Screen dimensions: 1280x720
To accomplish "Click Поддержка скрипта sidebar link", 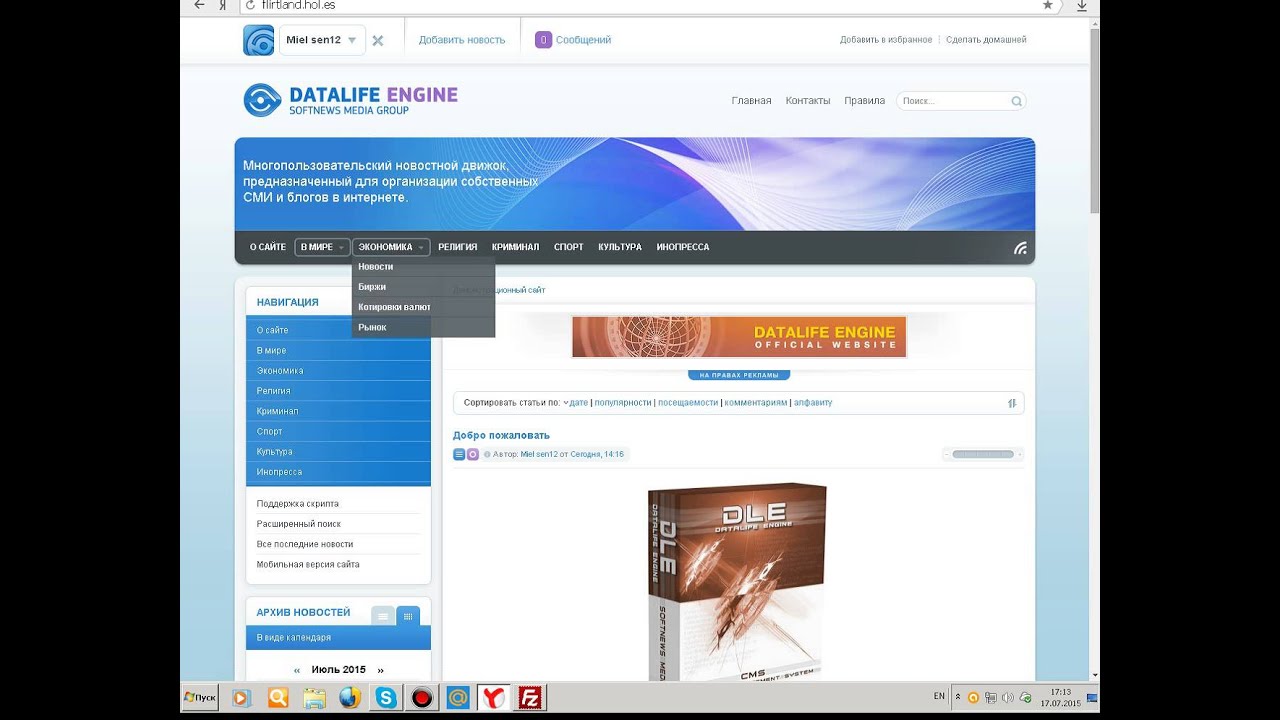I will 298,504.
